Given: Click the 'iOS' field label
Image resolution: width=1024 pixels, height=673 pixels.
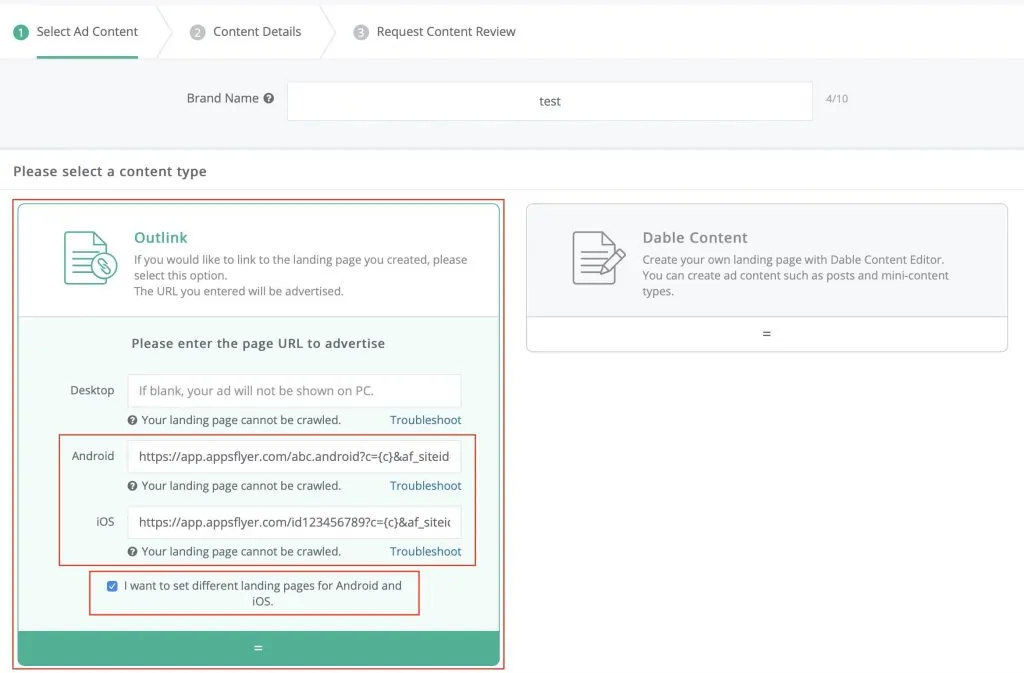Looking at the screenshot, I should pos(105,522).
